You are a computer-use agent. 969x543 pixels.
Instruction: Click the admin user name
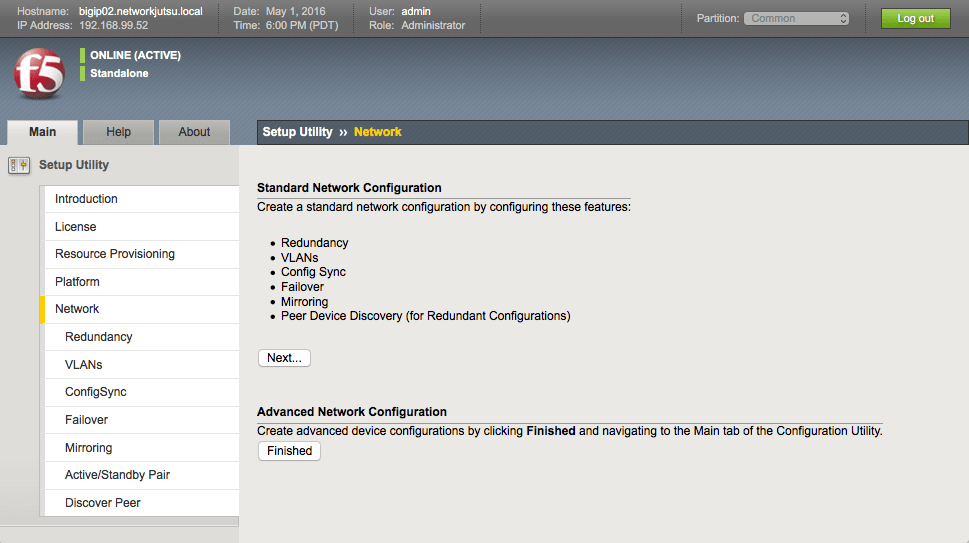point(416,11)
